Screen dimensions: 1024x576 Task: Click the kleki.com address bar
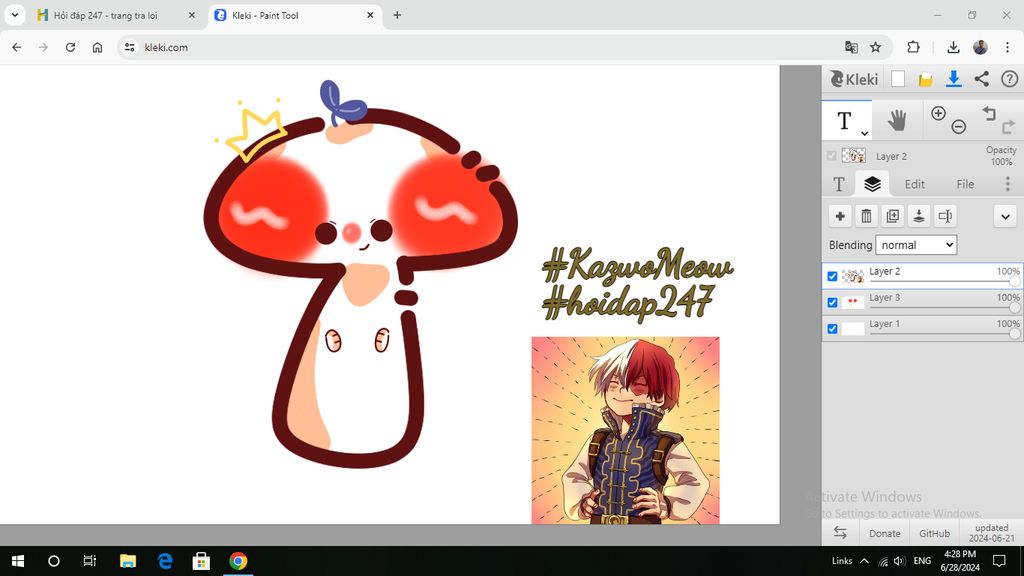pyautogui.click(x=166, y=47)
